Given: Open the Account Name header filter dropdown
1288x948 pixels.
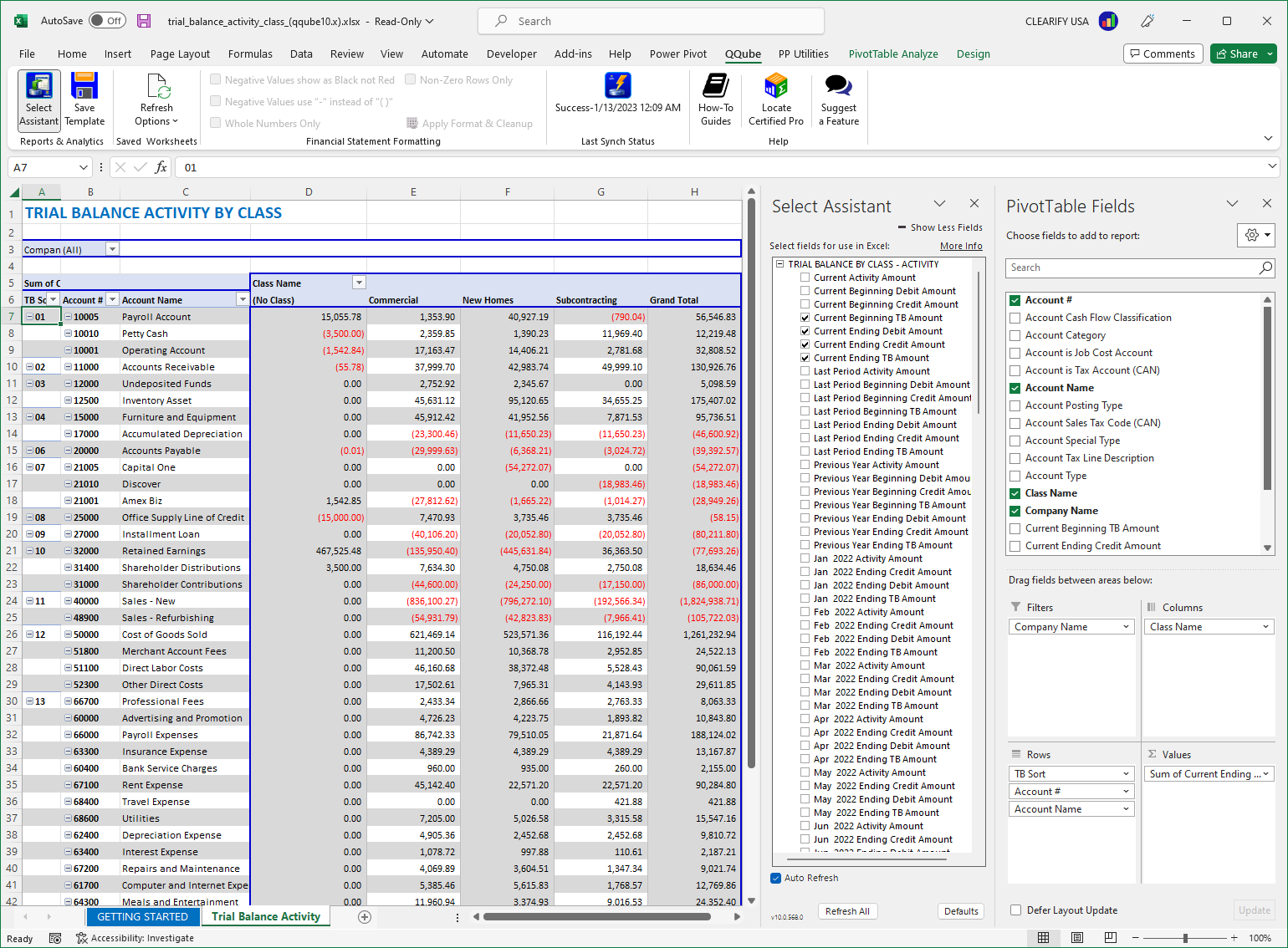Looking at the screenshot, I should 243,299.
